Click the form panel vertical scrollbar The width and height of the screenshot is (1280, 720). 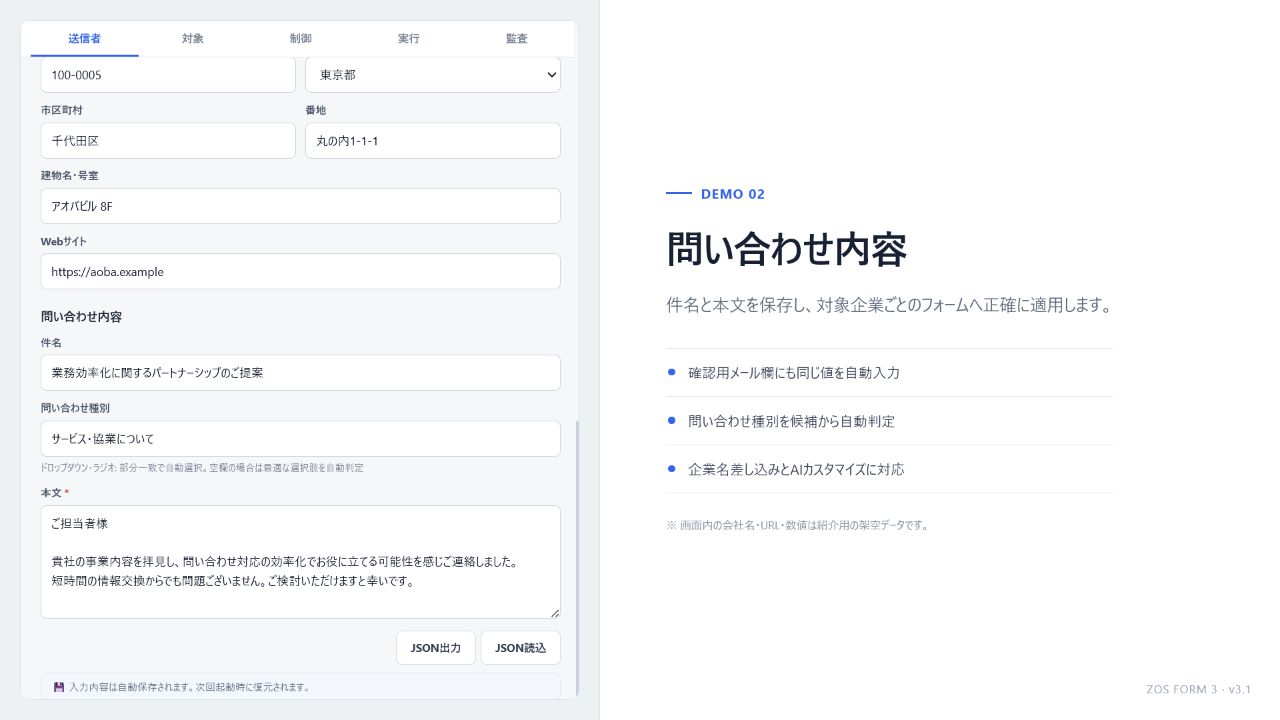(x=577, y=560)
